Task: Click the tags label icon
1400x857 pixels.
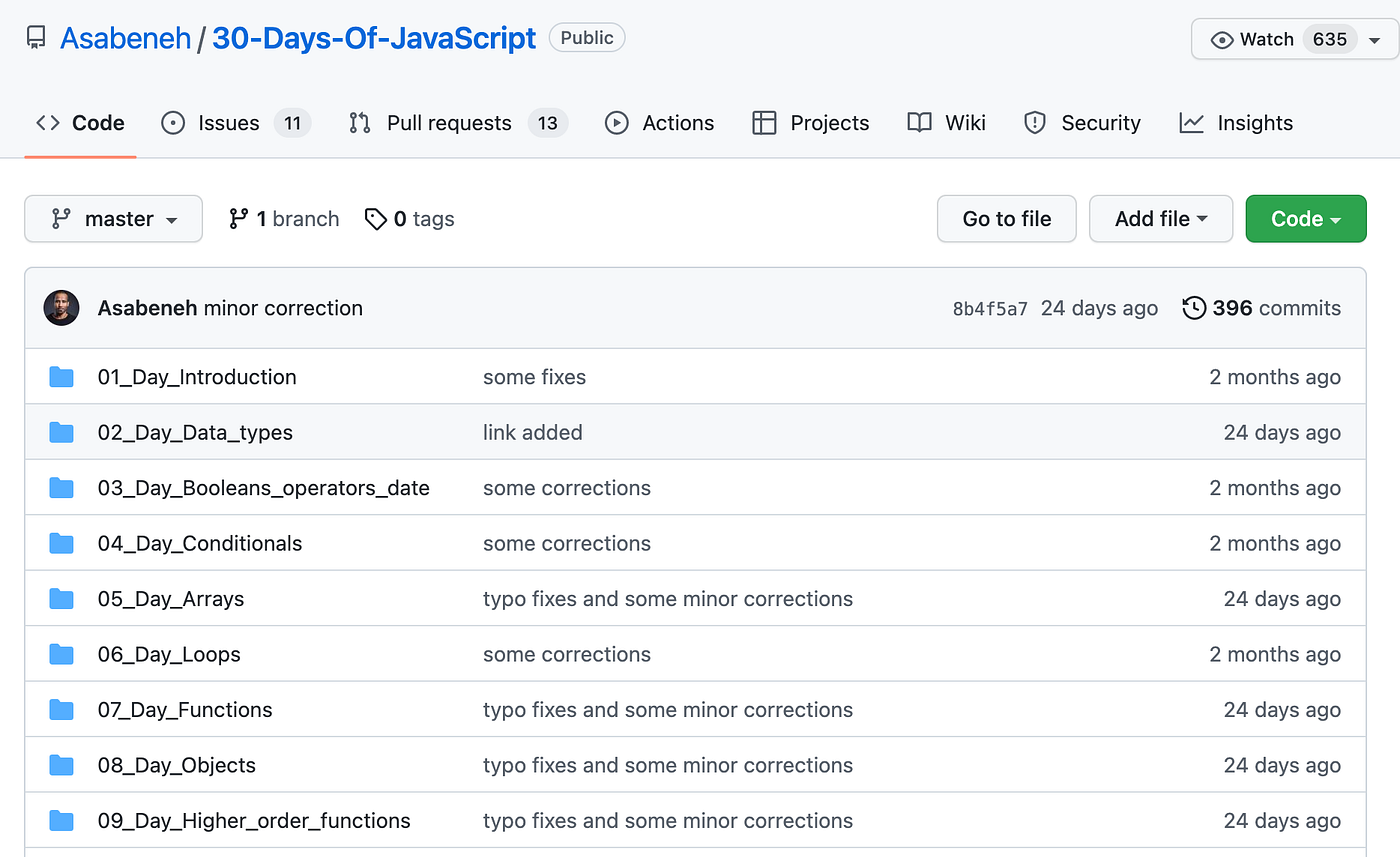Action: 376,219
